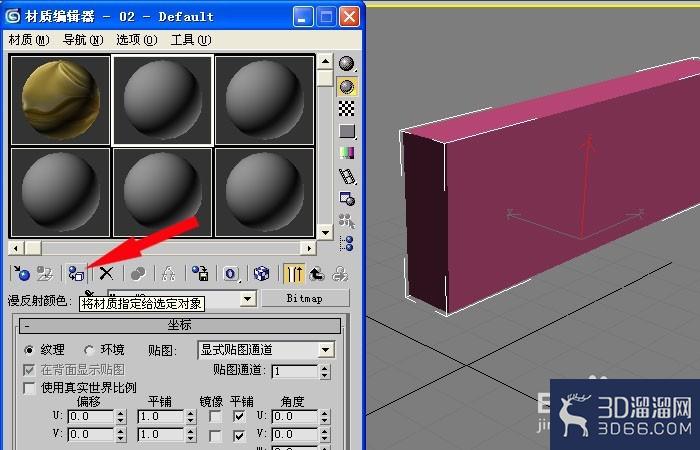Click sample slots scroll right arrow
Image resolution: width=700 pixels, height=450 pixels.
pos(308,248)
